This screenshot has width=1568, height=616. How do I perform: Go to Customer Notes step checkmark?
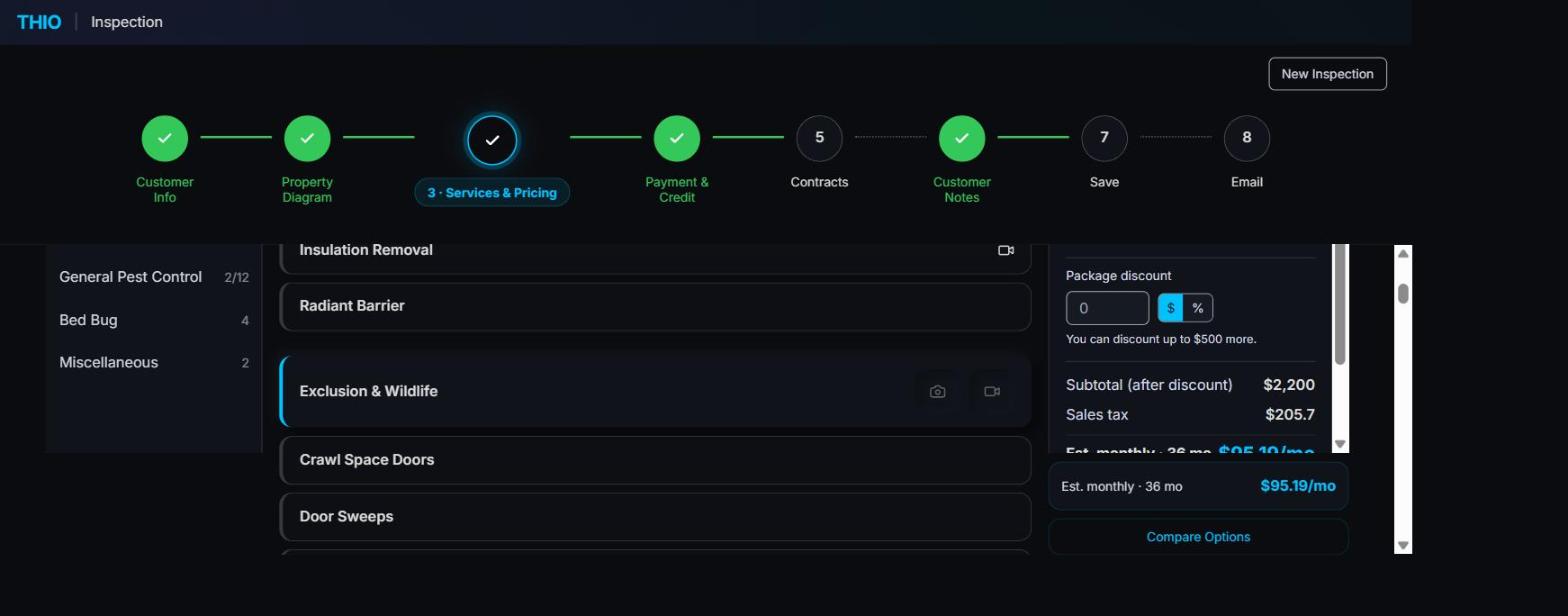pos(962,138)
